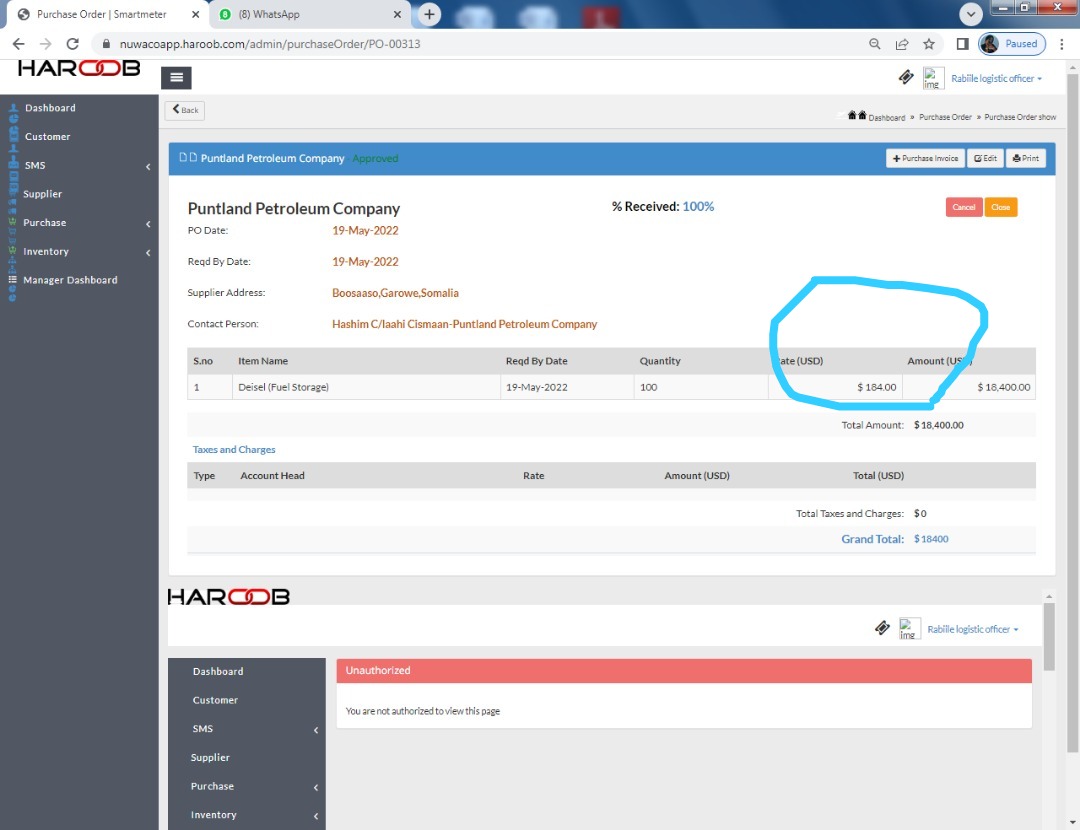
Task: Open Customer in the nested page sidebar
Action: coord(215,701)
